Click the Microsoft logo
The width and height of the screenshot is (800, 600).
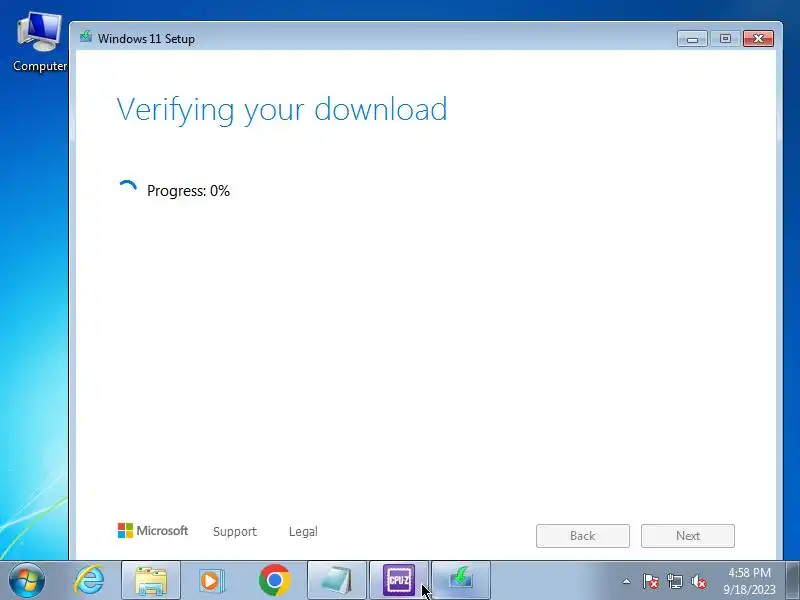coord(153,531)
